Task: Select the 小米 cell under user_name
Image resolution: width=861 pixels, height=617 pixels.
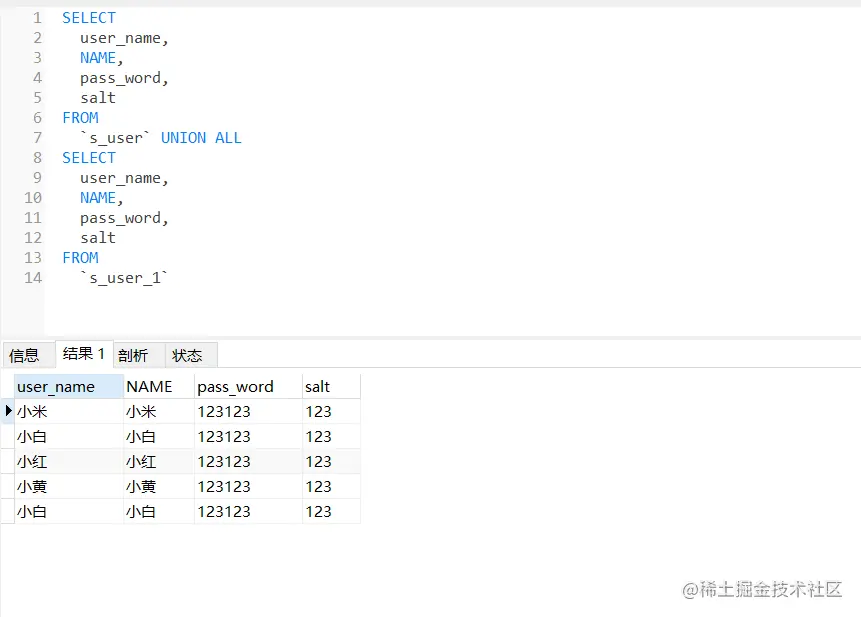Action: pos(33,411)
